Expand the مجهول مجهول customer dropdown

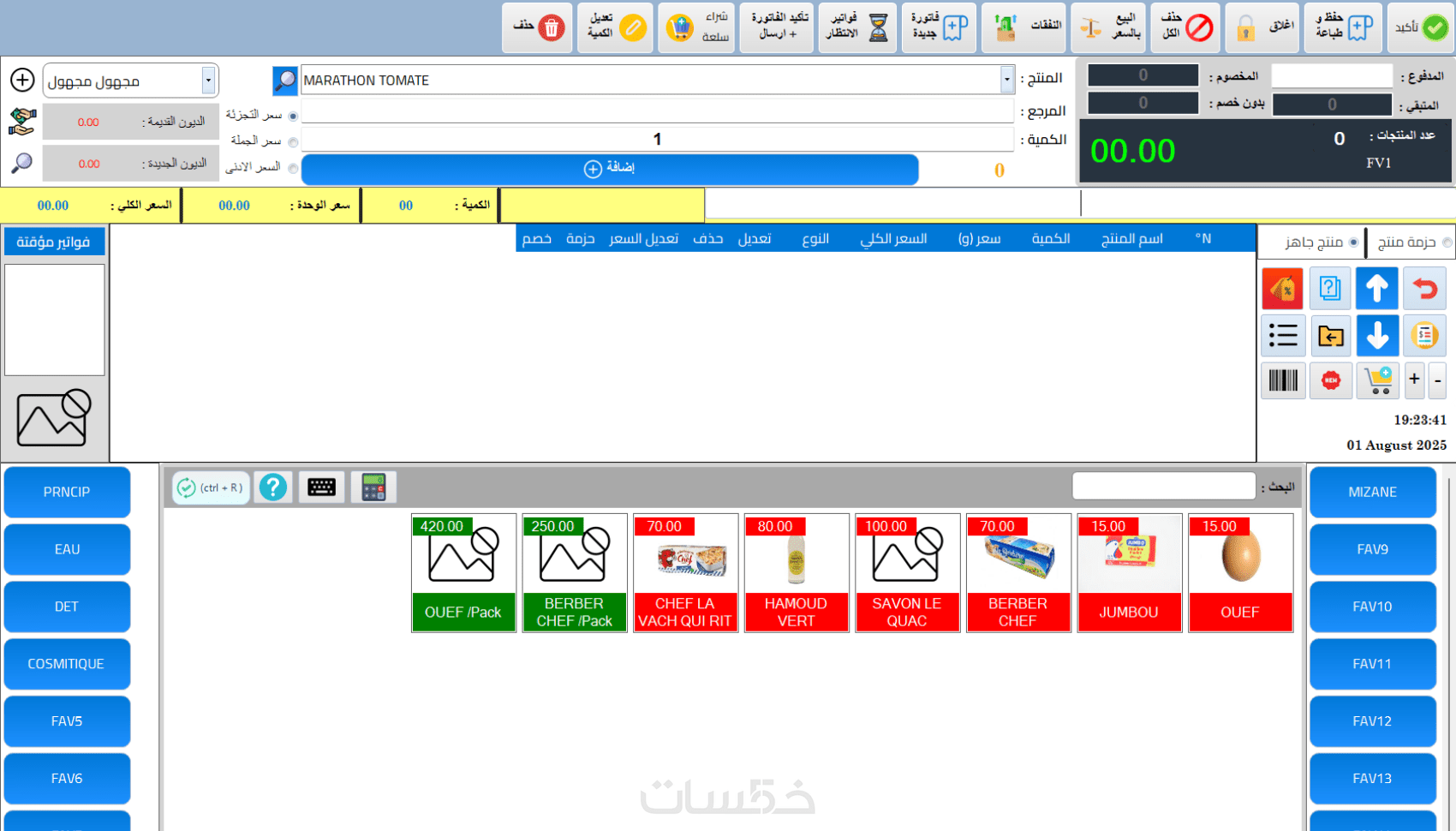tap(208, 81)
